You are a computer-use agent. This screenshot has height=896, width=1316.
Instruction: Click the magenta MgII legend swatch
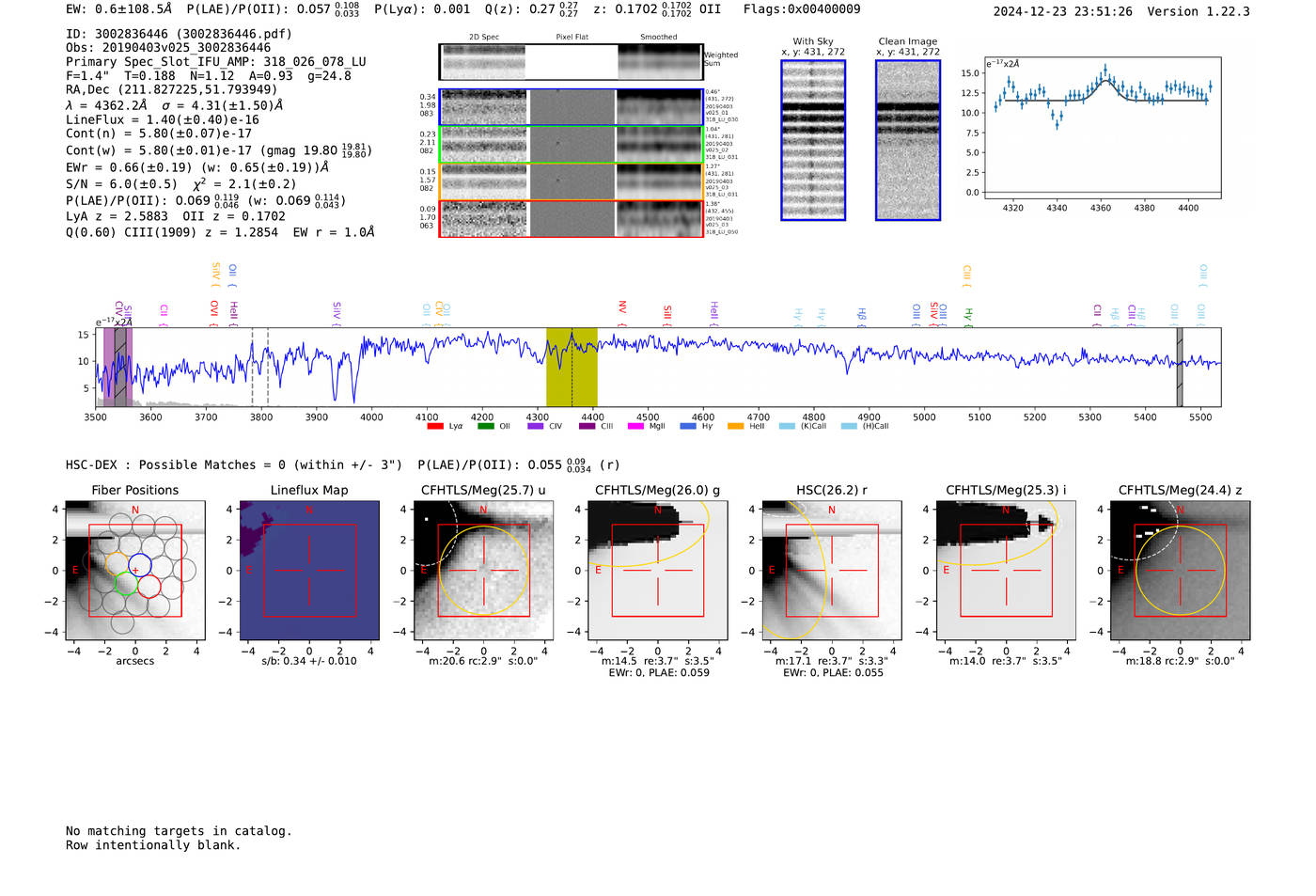coord(635,426)
